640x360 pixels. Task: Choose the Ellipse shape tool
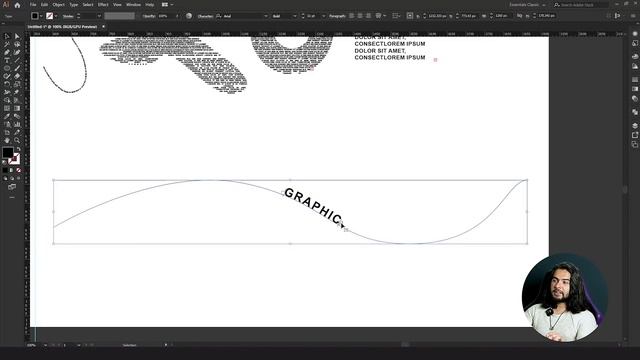pos(7,68)
